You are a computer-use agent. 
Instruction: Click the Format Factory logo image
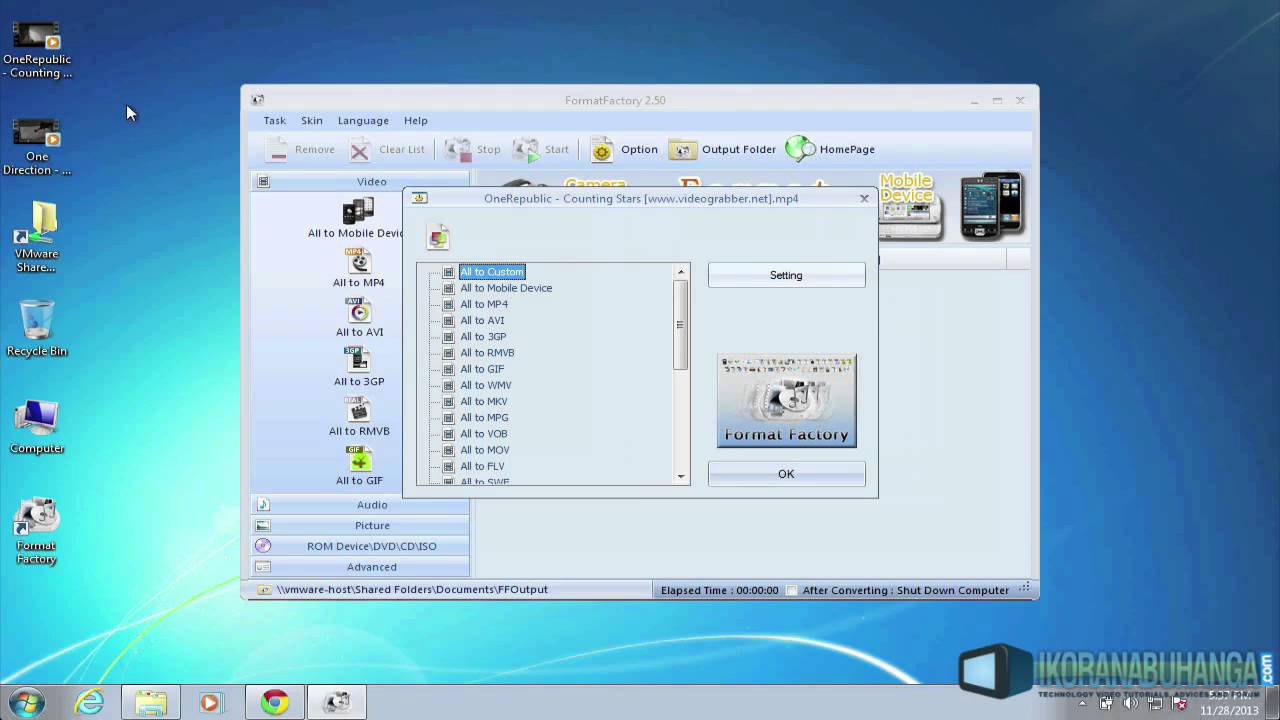[786, 401]
